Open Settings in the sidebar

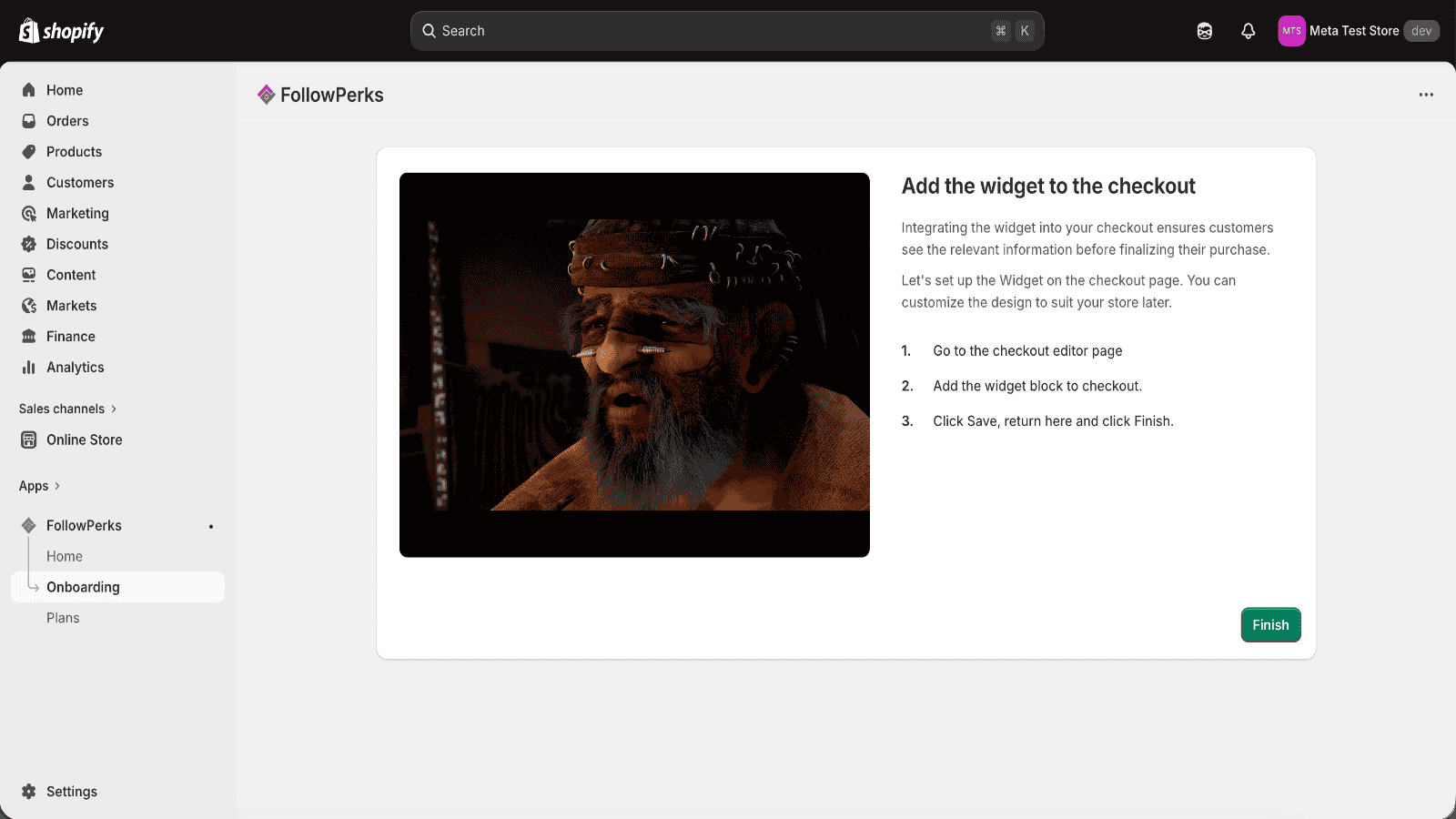click(x=117, y=792)
